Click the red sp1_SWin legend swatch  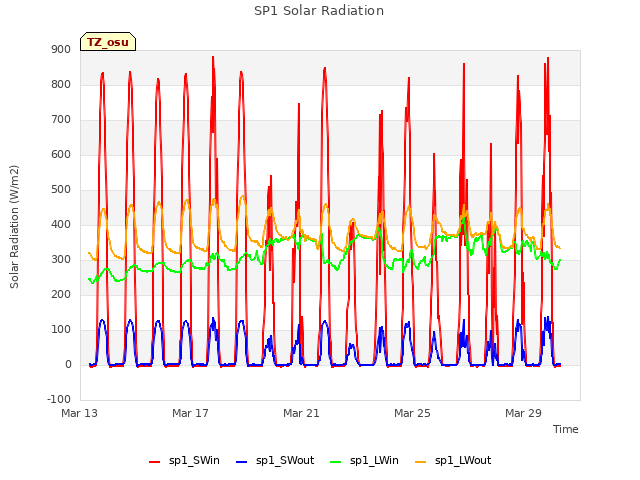coord(155,462)
